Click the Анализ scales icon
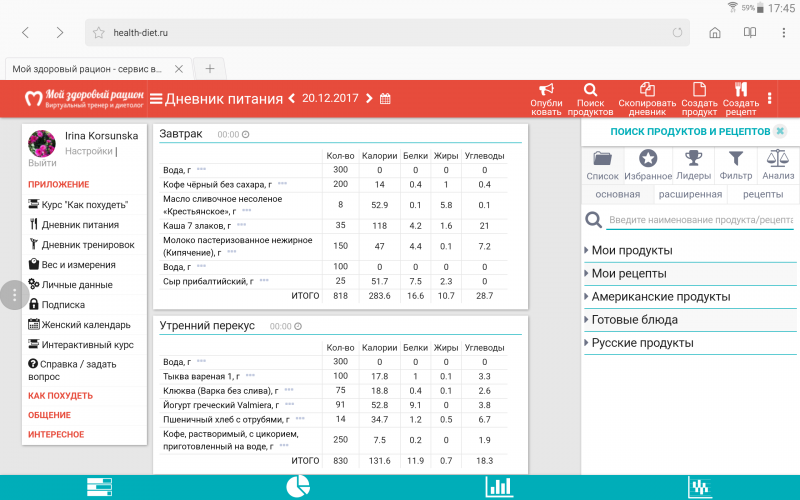The image size is (800, 500). tap(777, 158)
